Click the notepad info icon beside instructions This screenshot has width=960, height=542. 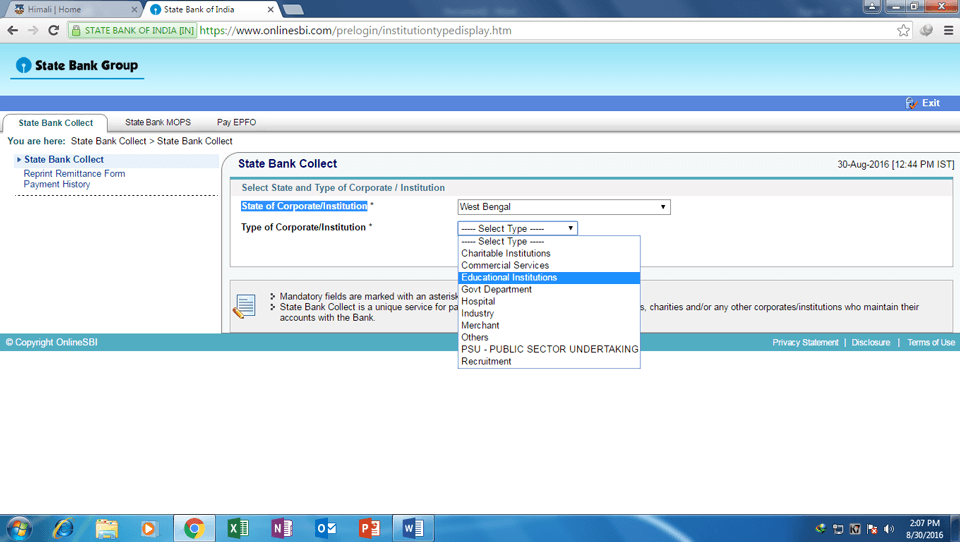[x=244, y=306]
